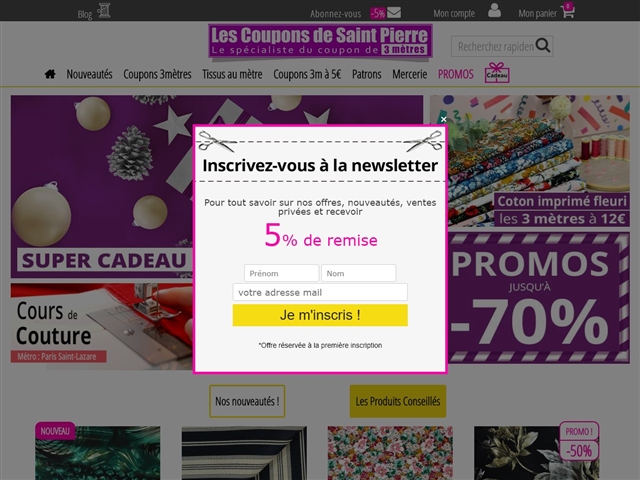
Task: Click the Je m'inscris ! button
Action: 320,315
